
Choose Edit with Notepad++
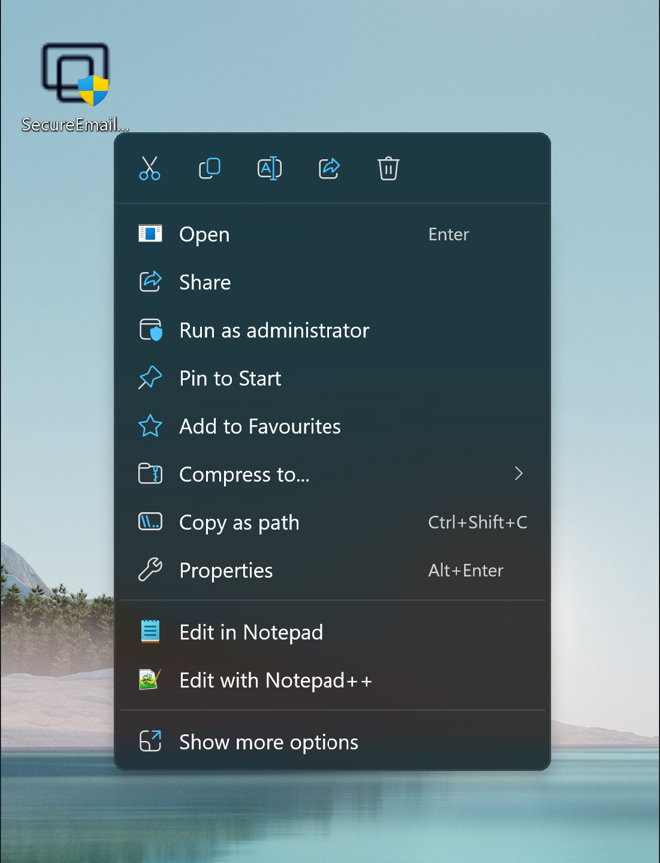click(x=332, y=680)
